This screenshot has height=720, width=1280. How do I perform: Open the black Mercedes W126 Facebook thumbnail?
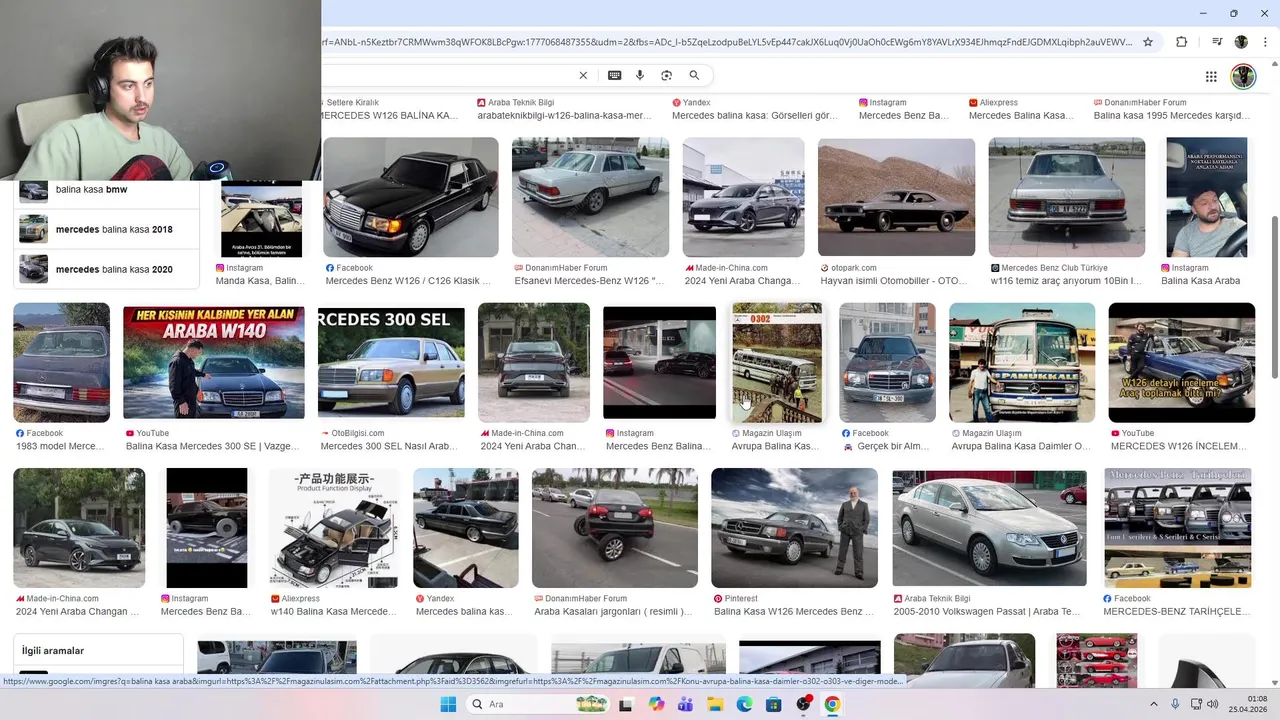coord(410,197)
